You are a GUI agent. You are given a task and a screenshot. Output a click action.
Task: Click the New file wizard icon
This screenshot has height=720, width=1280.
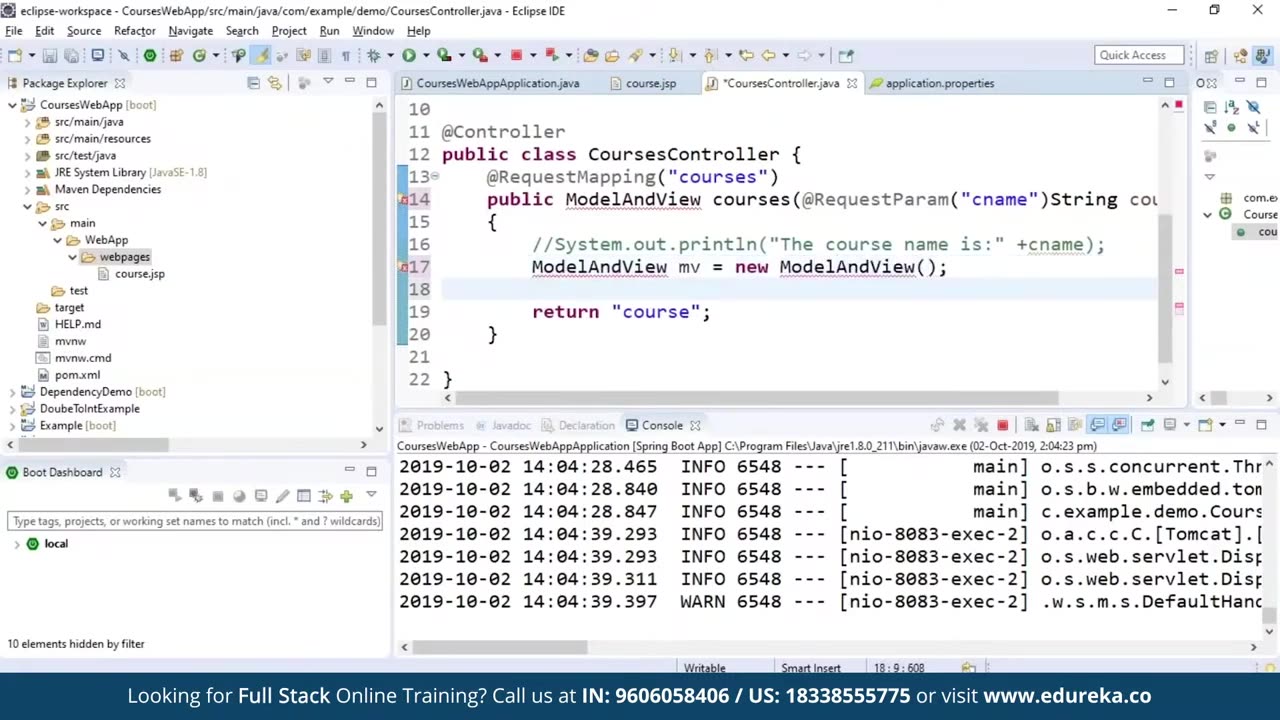click(x=16, y=55)
